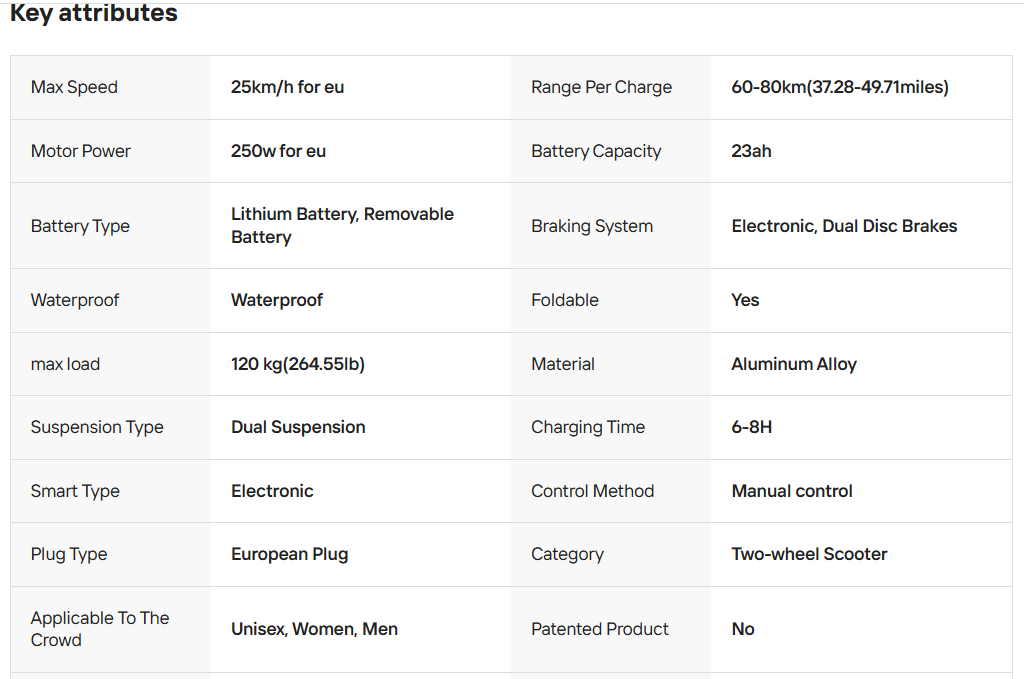1024x679 pixels.
Task: Click the Key attributes heading
Action: 93,12
